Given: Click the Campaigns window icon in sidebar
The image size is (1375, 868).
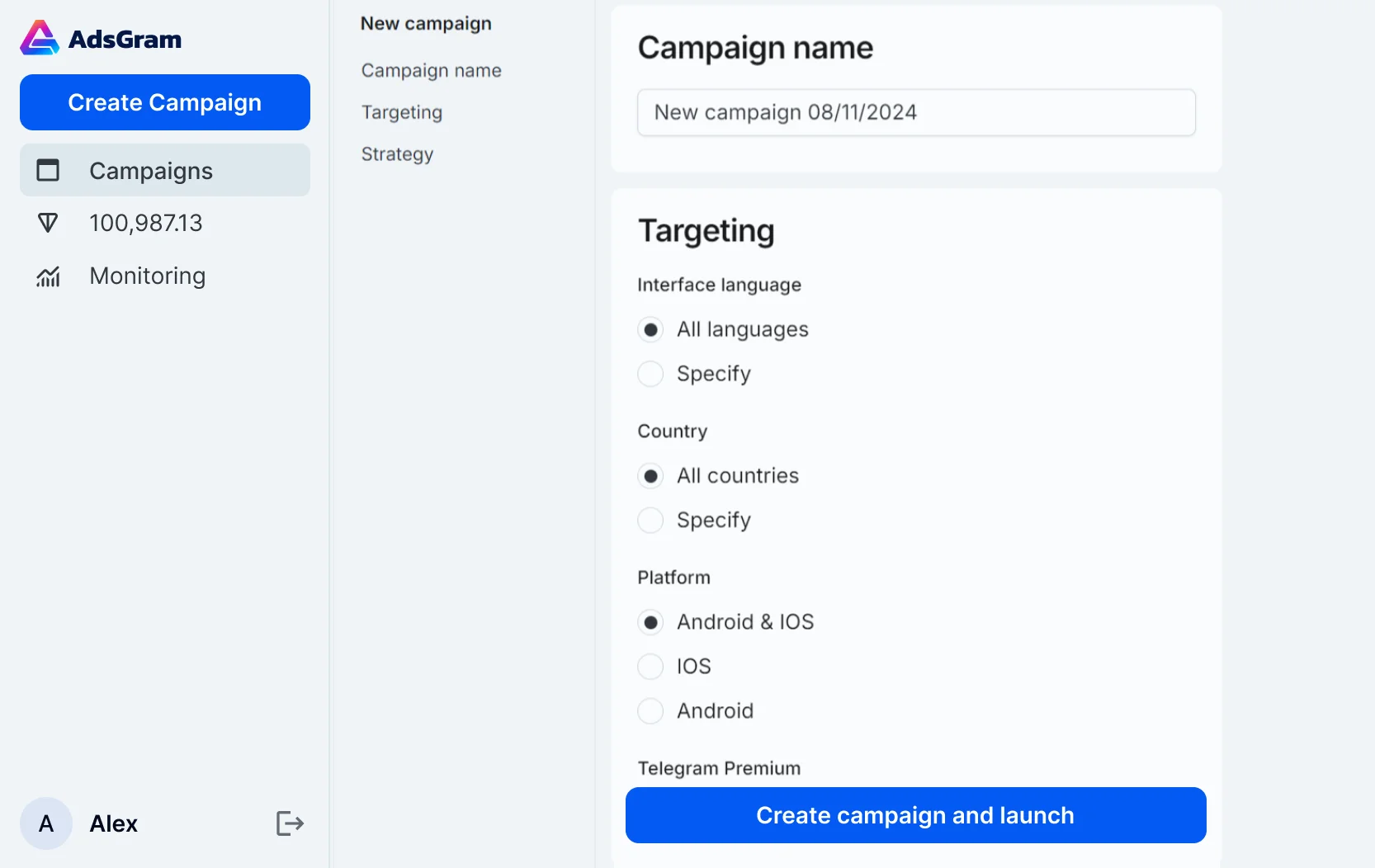Looking at the screenshot, I should pos(48,170).
